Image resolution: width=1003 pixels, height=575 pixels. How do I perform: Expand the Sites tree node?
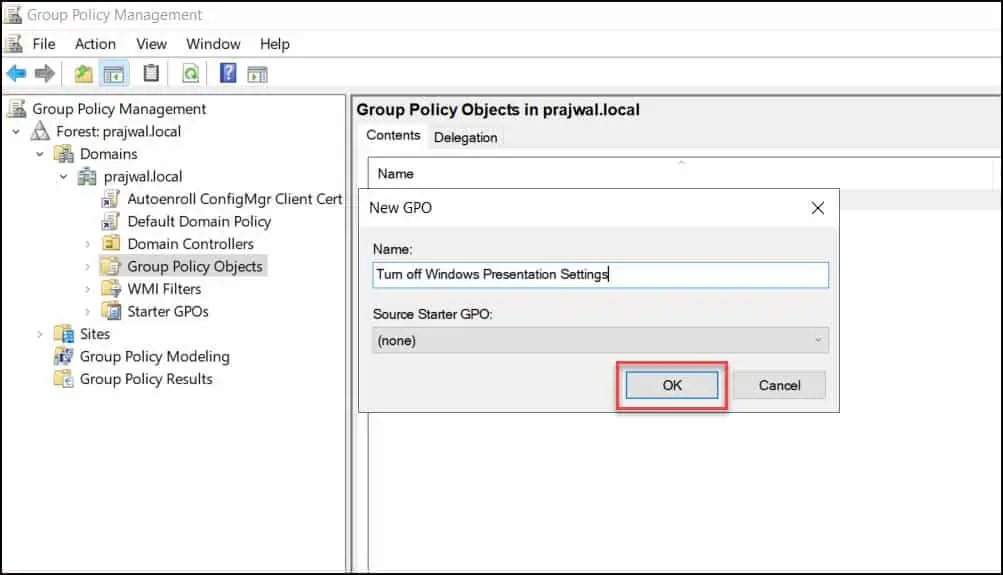tap(40, 335)
